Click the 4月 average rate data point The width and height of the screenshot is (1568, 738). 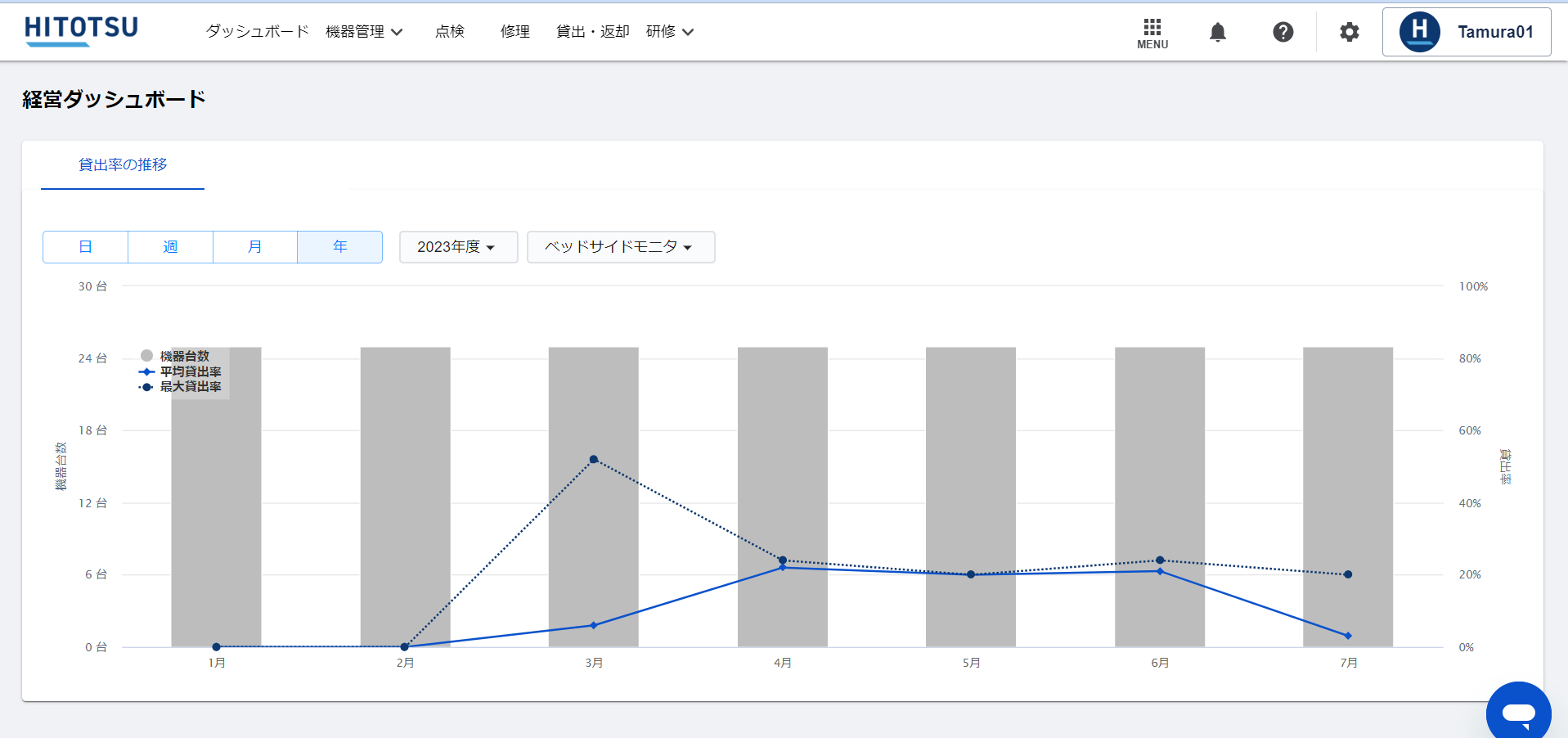[x=783, y=567]
